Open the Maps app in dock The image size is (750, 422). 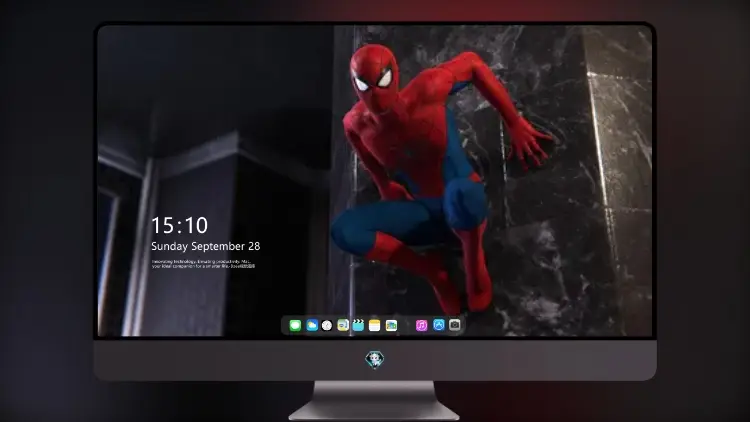tap(343, 325)
